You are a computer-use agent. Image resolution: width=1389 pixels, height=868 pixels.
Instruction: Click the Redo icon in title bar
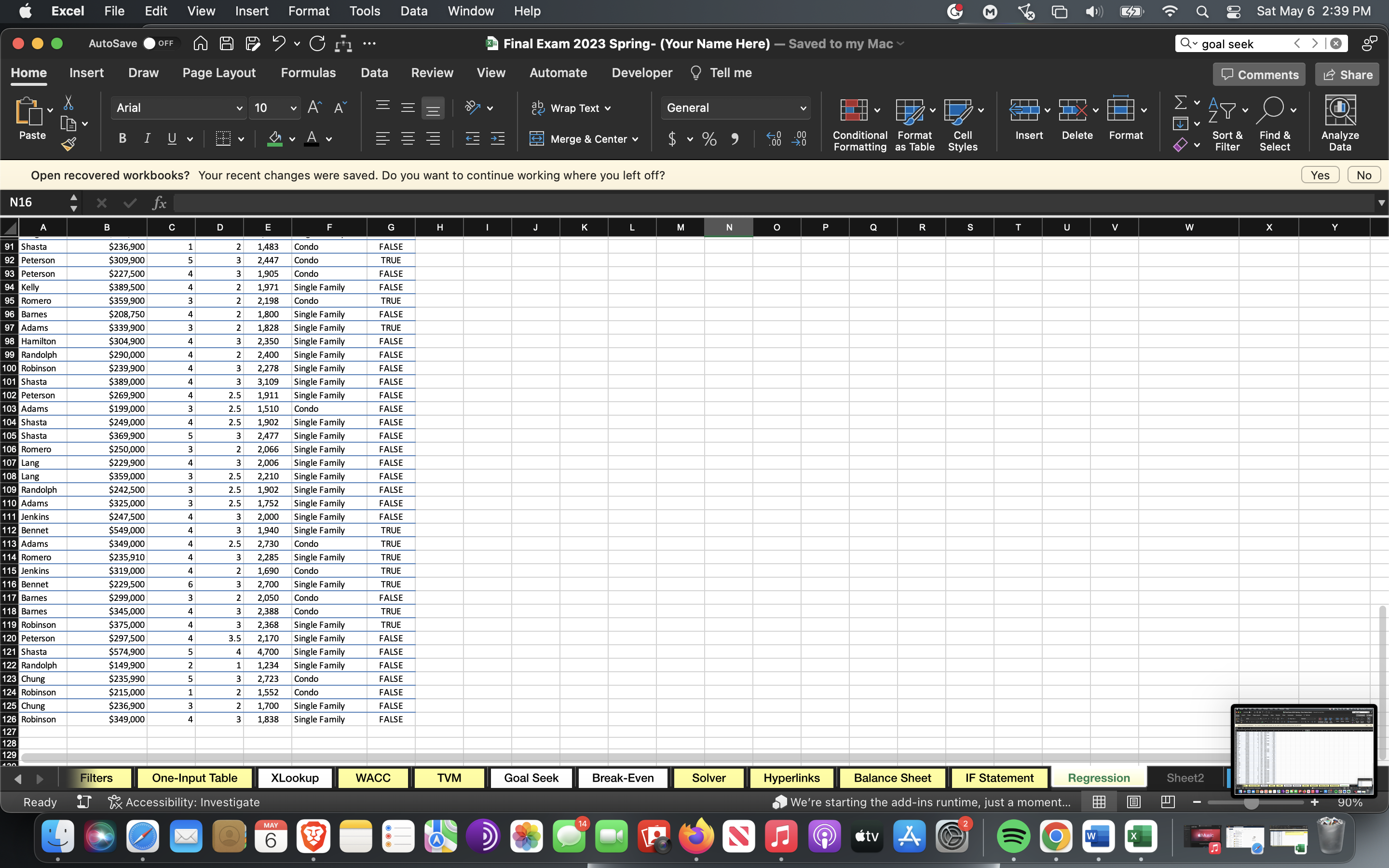pos(317,43)
